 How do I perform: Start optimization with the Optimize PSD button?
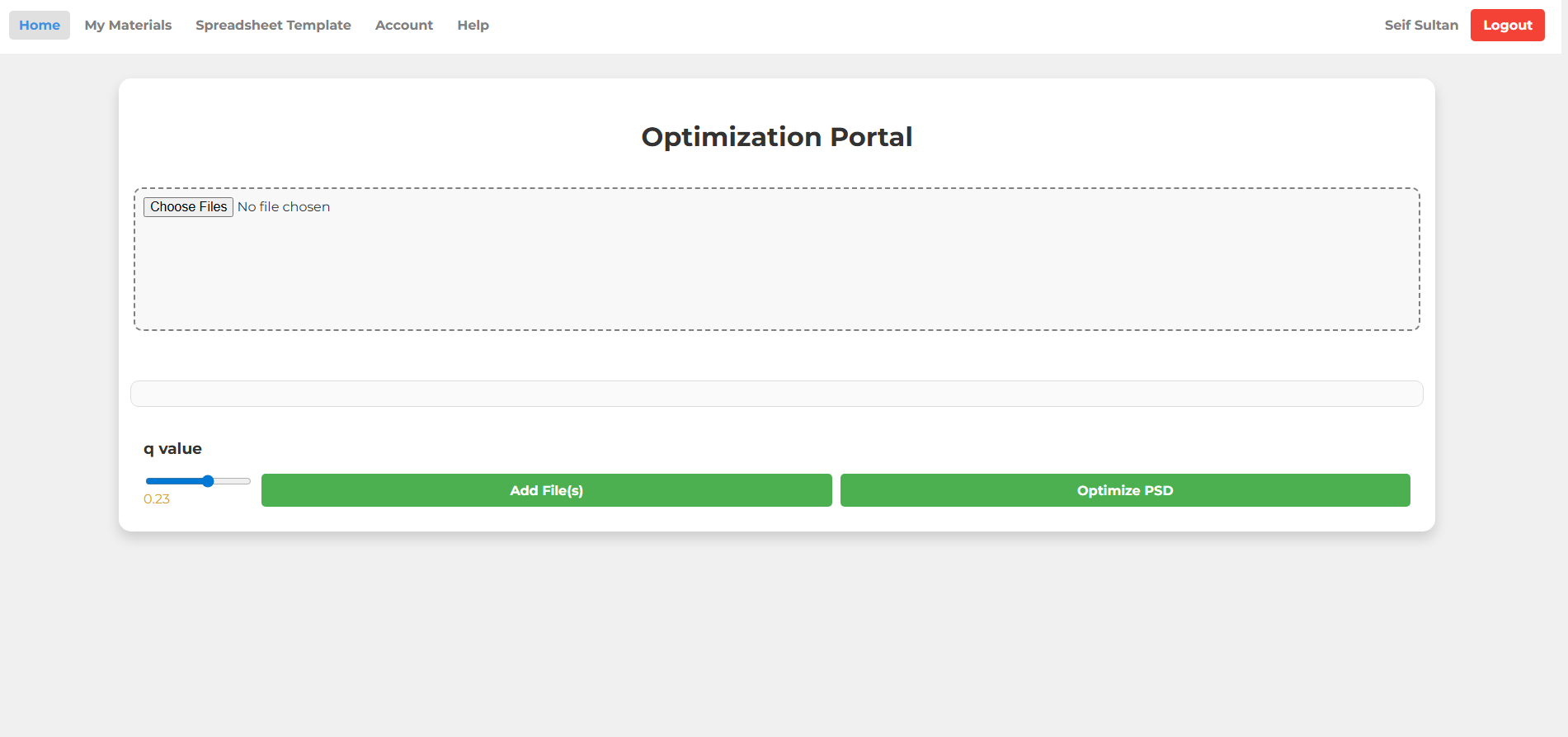coord(1124,490)
